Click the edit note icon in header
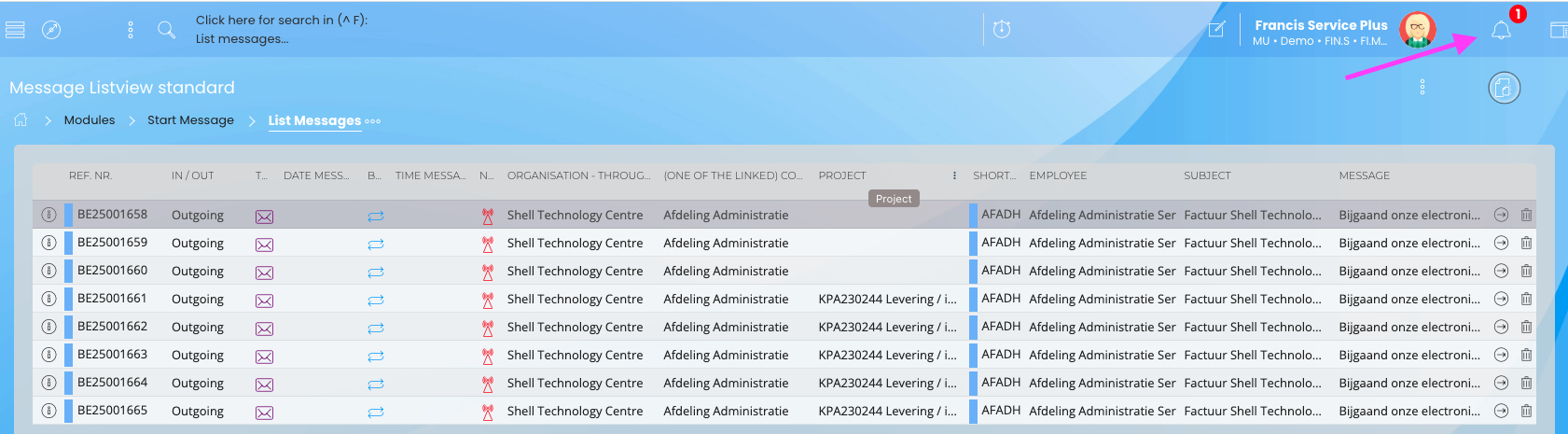The width and height of the screenshot is (1568, 434). (1216, 30)
